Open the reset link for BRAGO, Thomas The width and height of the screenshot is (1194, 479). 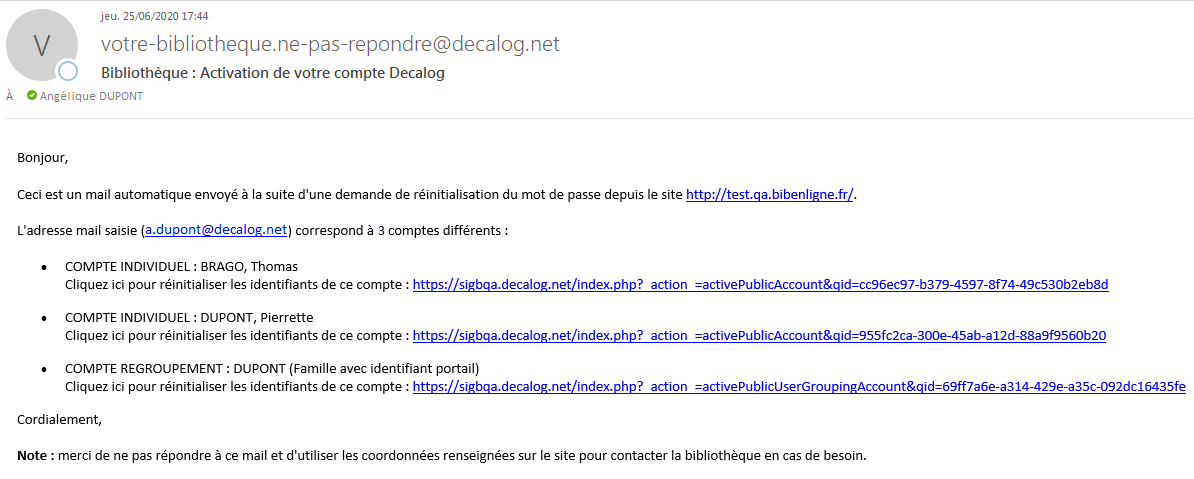(760, 284)
